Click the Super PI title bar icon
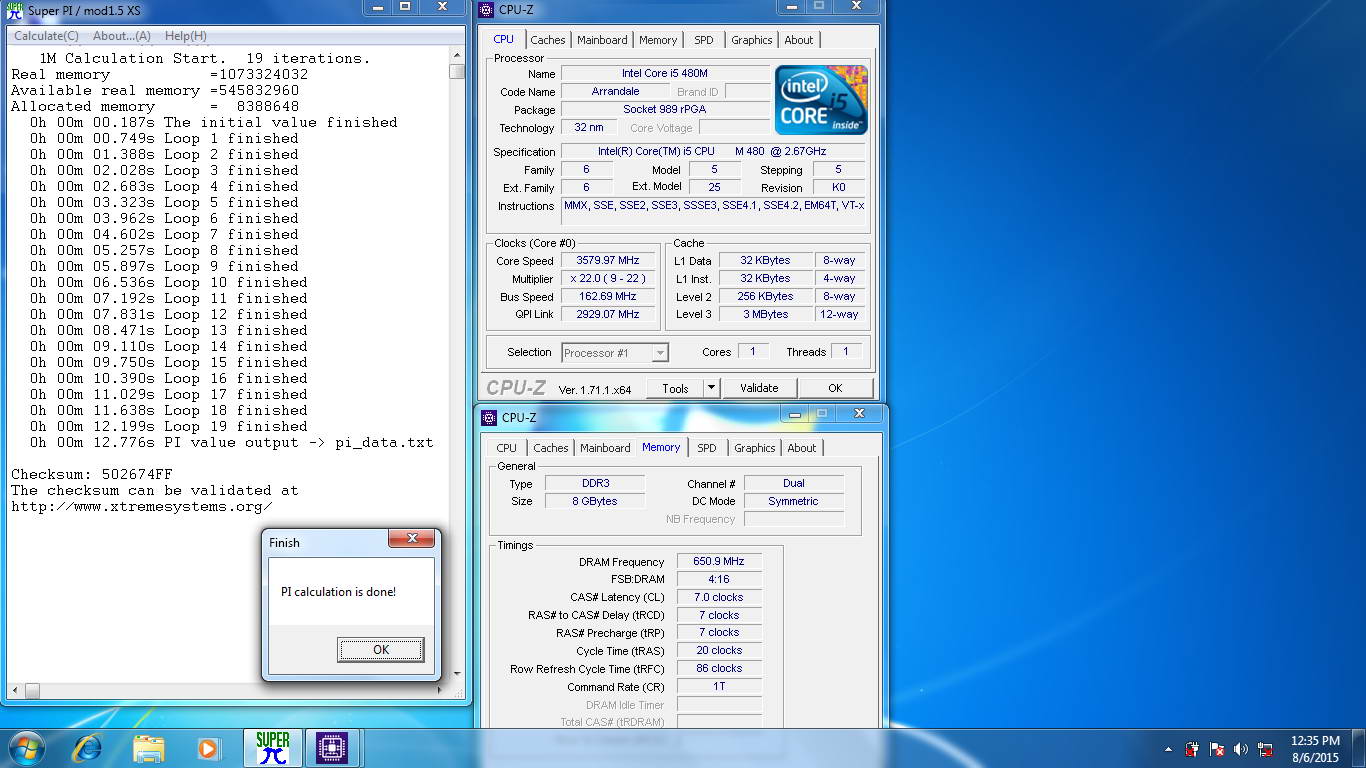This screenshot has width=1366, height=768. (15, 10)
